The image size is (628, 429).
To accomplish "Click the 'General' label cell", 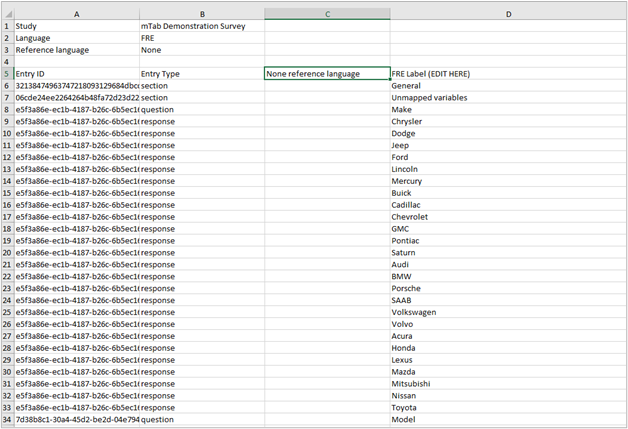I will point(508,86).
